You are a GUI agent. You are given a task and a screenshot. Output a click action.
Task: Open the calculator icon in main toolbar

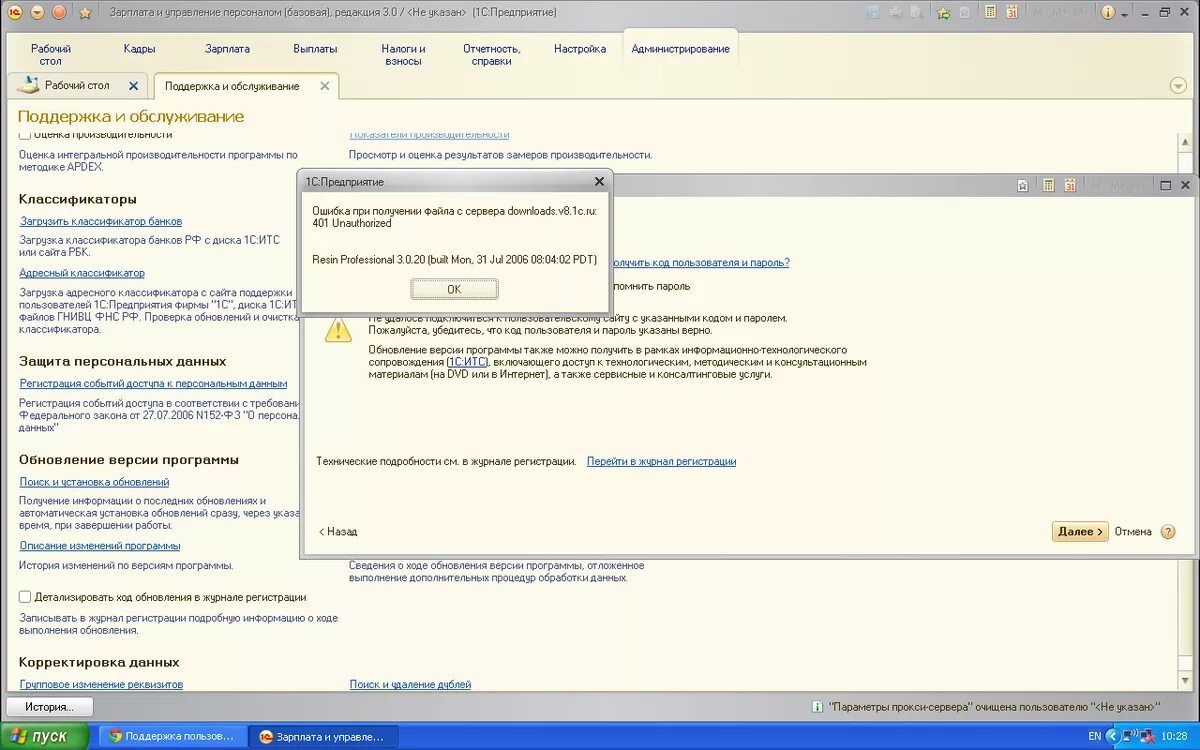[990, 13]
